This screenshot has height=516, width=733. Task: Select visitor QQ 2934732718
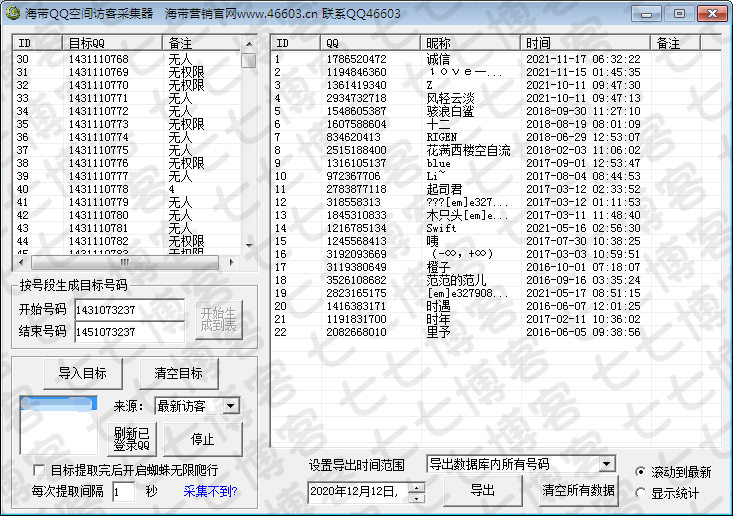click(x=356, y=98)
